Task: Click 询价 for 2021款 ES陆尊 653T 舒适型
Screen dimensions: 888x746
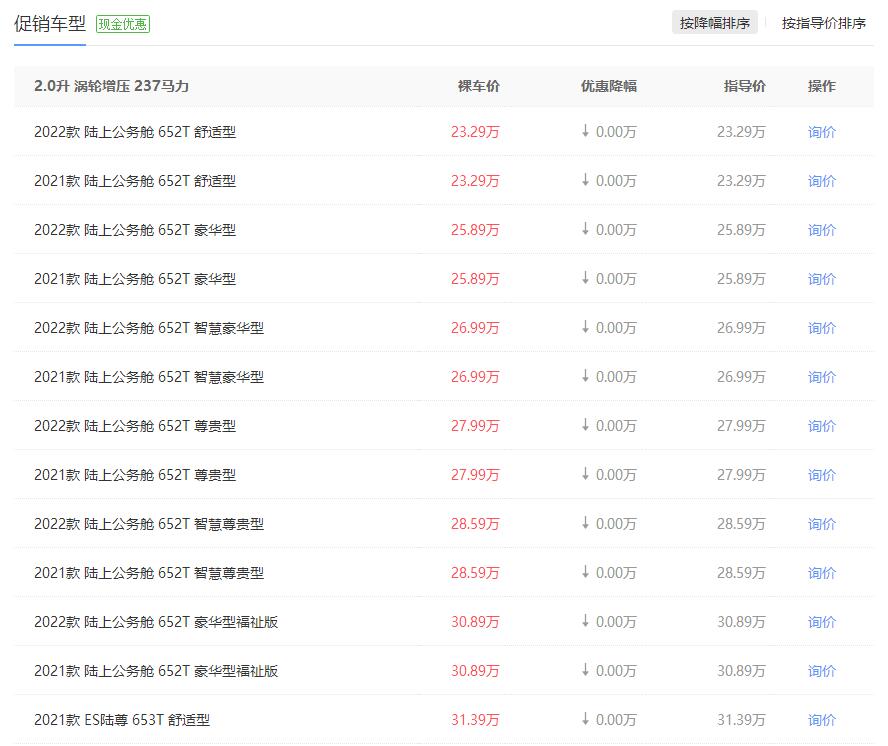Action: [x=822, y=720]
